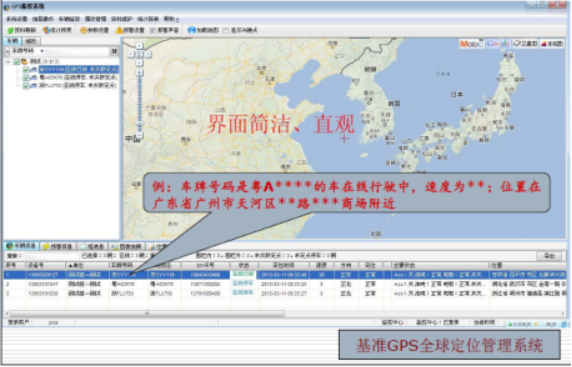Image resolution: width=572 pixels, height=367 pixels.
Task: Open the plate number search dropdown
Action: (42, 51)
